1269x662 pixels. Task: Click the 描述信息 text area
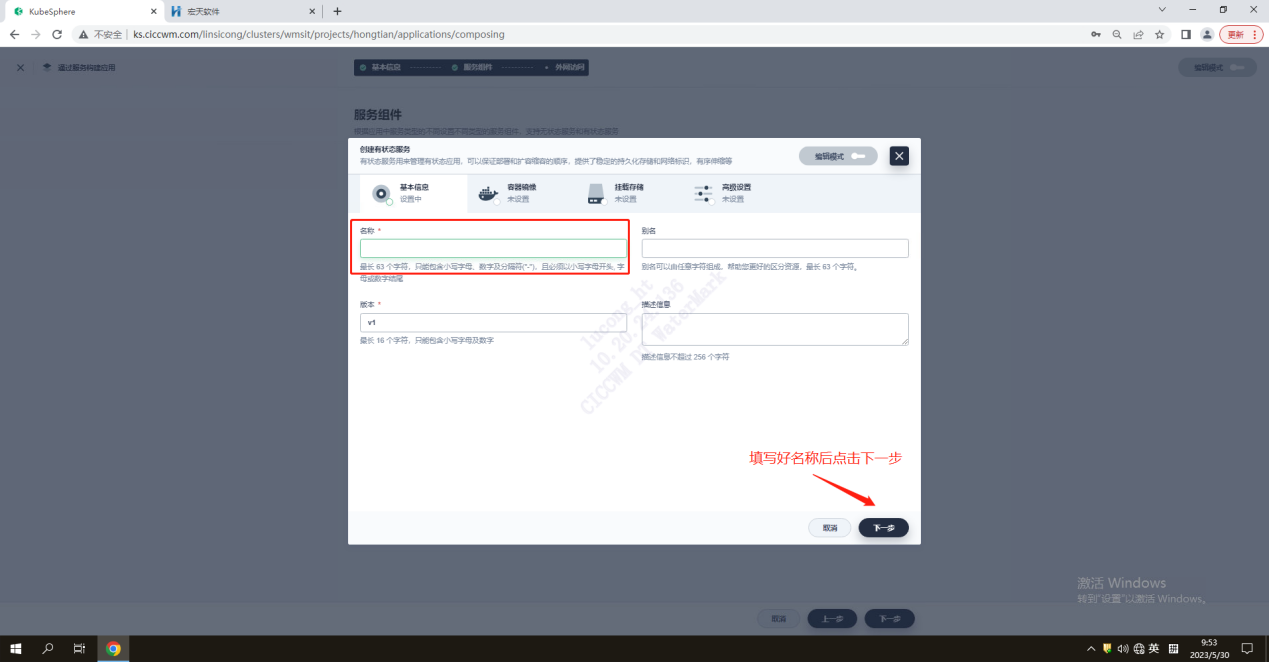click(x=775, y=329)
